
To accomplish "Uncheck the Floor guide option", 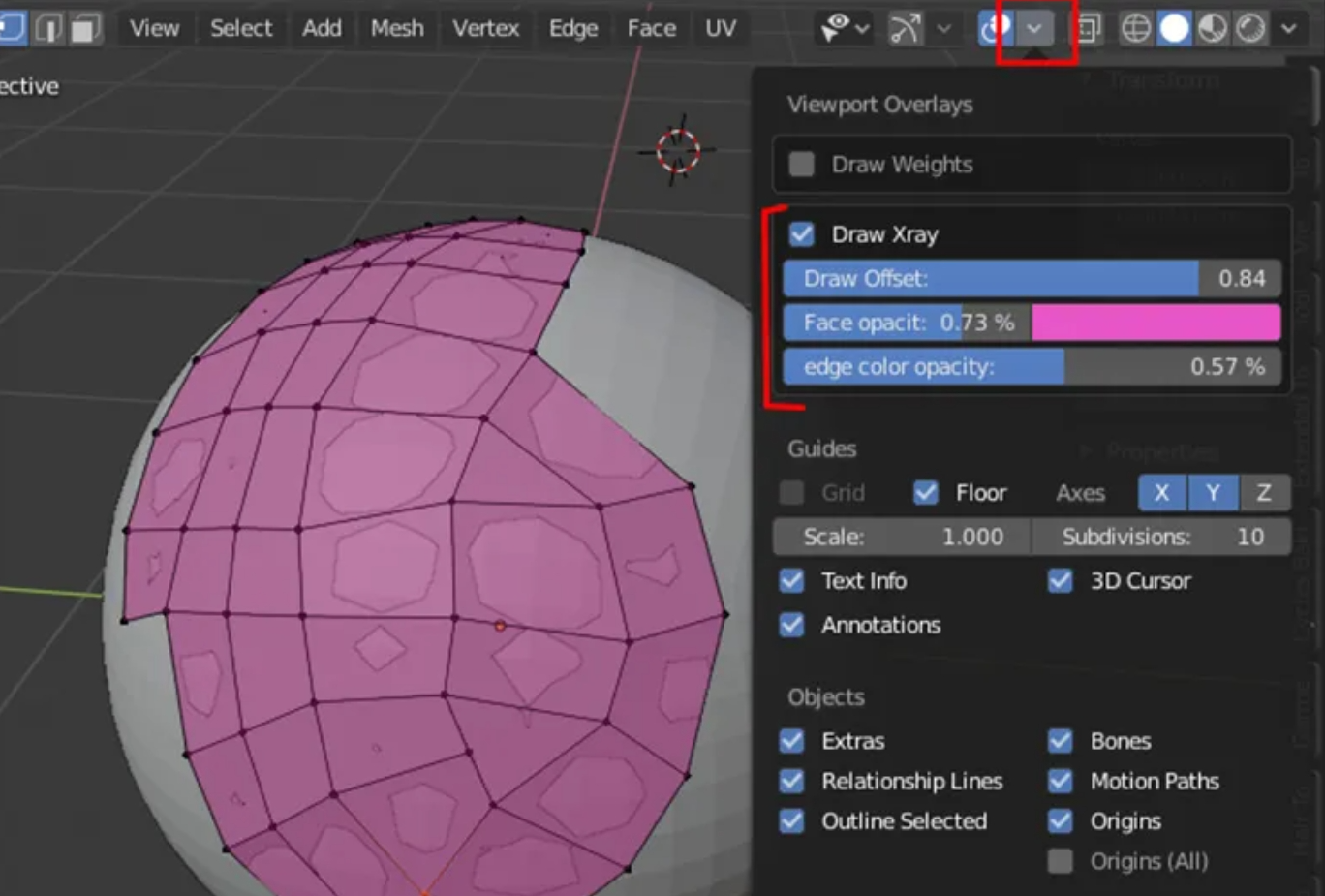I will coord(925,492).
